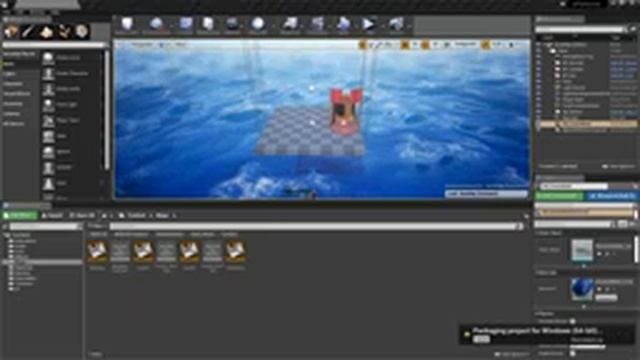Switch to Paint mode in Modes panel
Viewport: 640px width, 360px height.
[29, 31]
